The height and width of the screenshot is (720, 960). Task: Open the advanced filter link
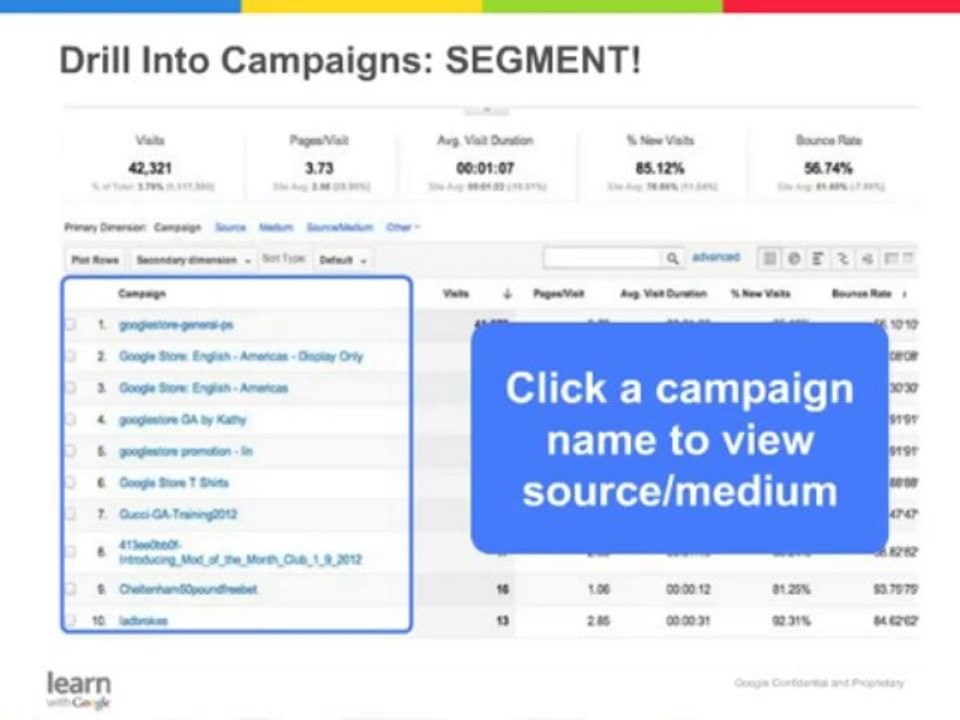click(x=716, y=257)
